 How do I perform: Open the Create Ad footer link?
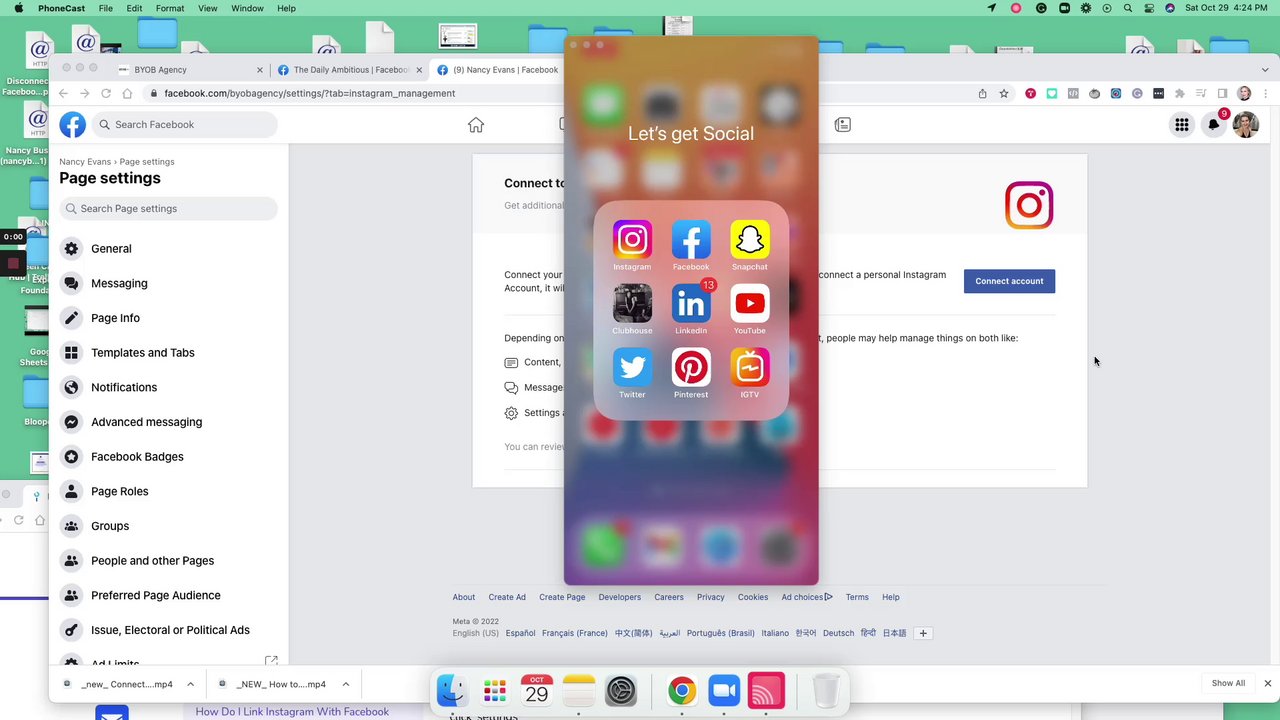click(x=507, y=597)
